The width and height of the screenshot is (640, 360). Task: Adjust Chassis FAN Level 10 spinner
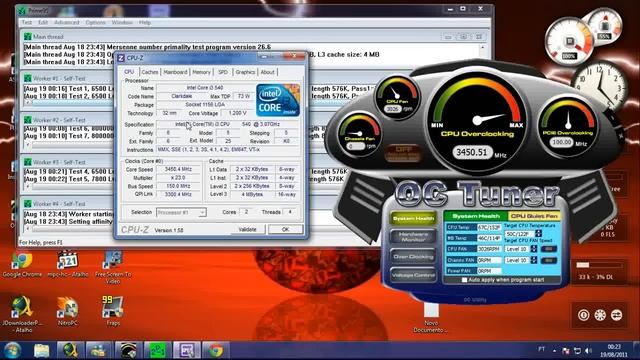click(x=533, y=260)
